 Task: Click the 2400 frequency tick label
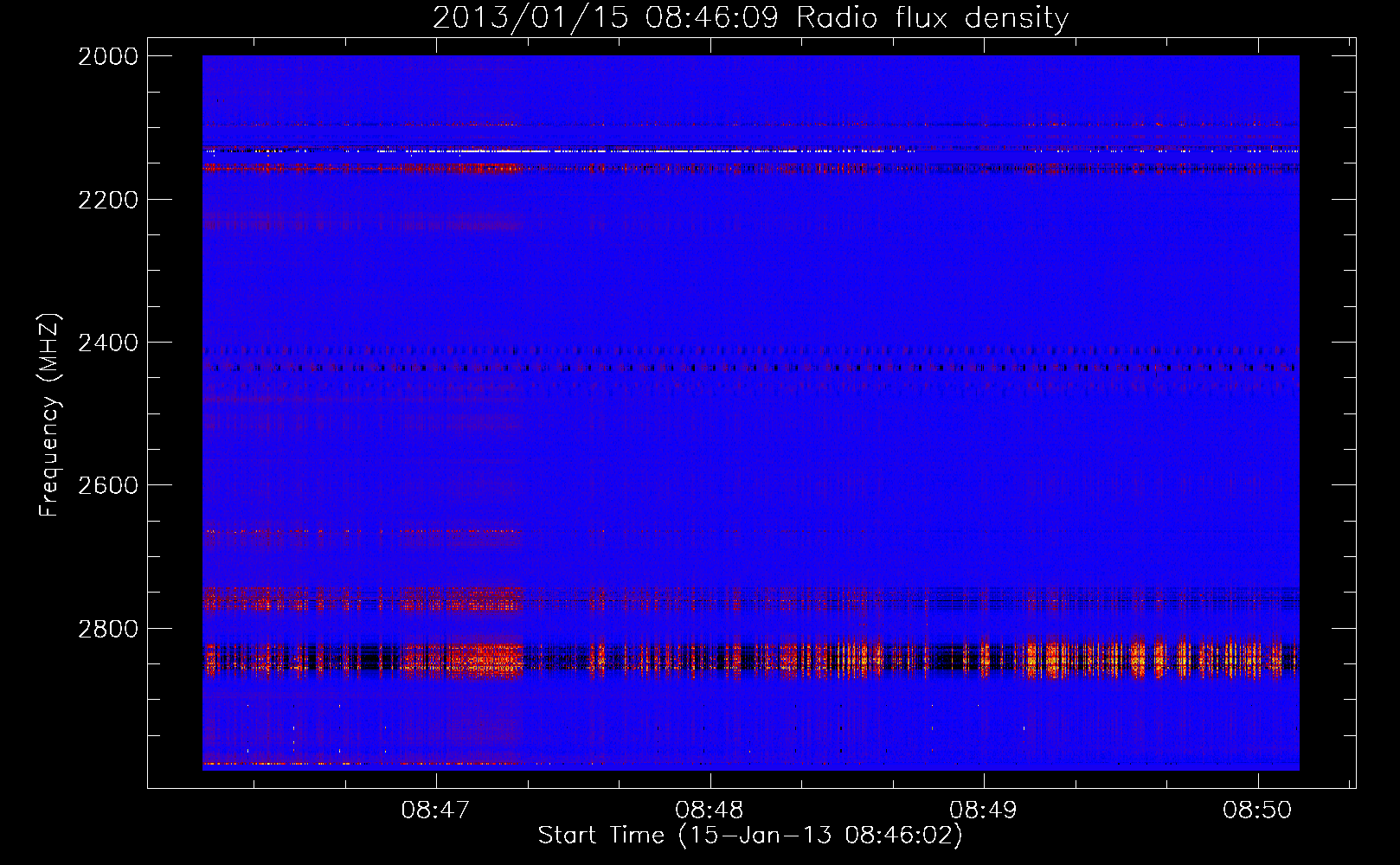pos(108,343)
